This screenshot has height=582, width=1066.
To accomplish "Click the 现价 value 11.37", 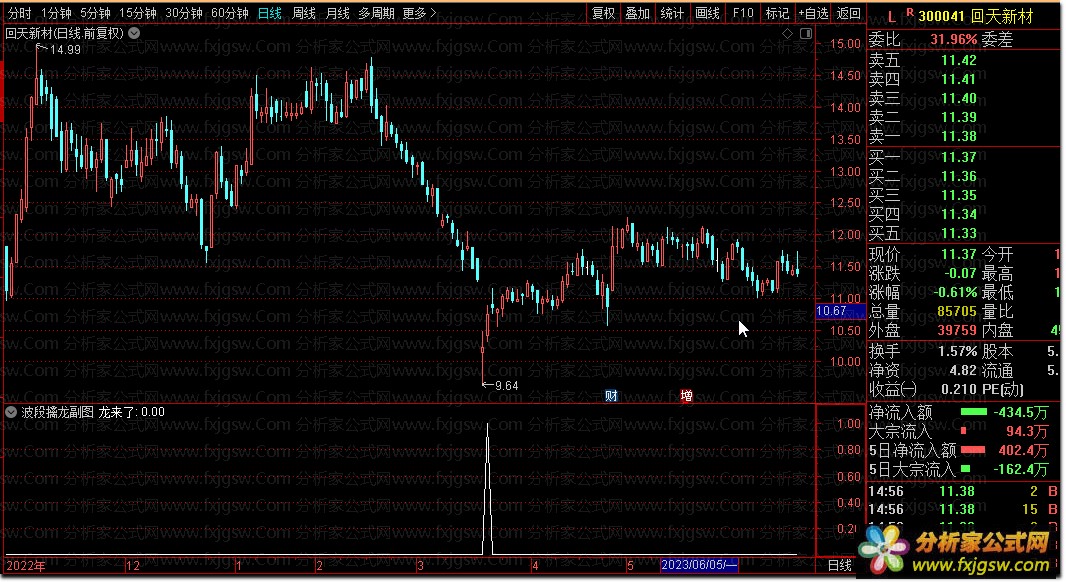I will [959, 254].
